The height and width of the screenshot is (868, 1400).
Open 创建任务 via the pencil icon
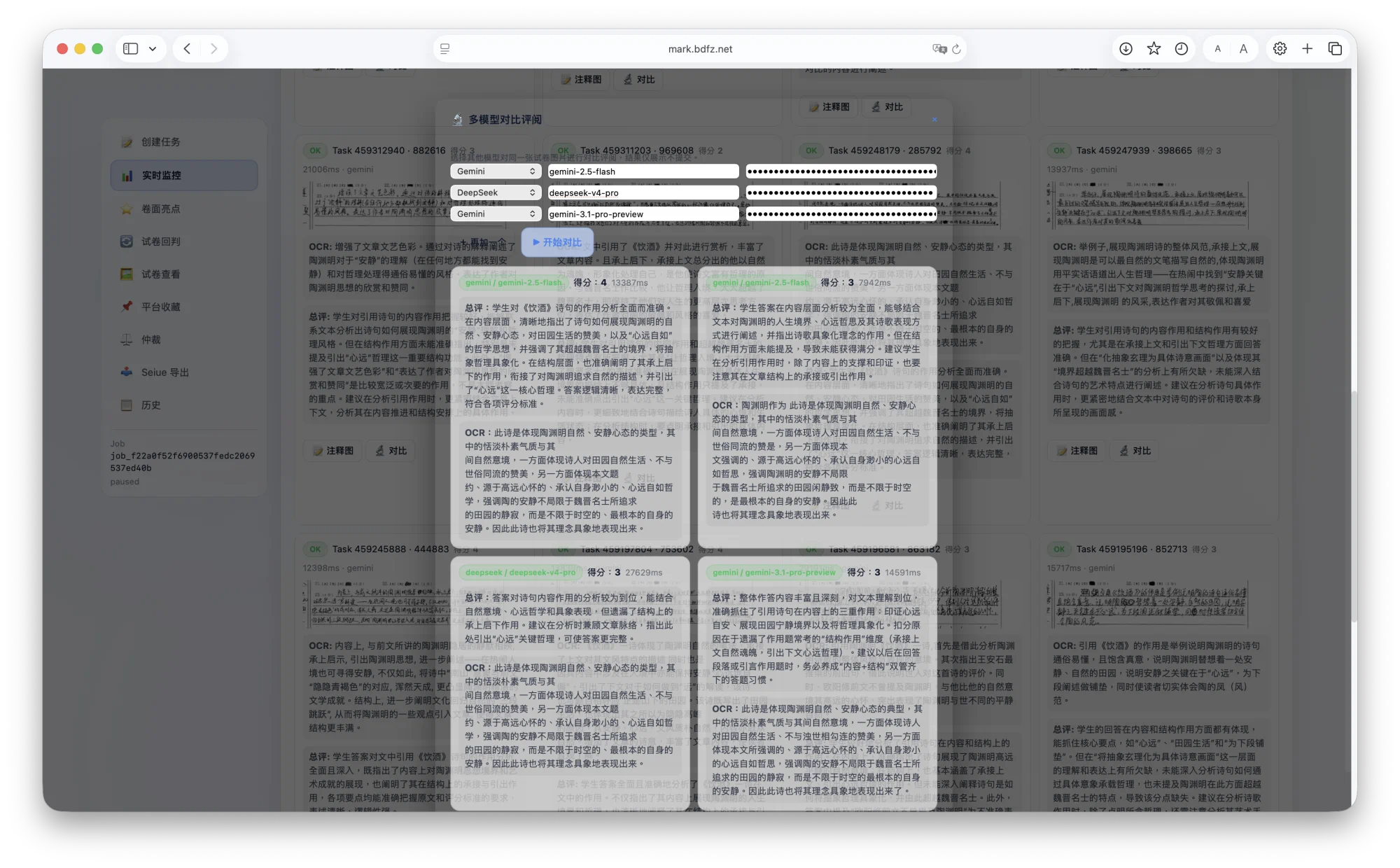click(127, 142)
